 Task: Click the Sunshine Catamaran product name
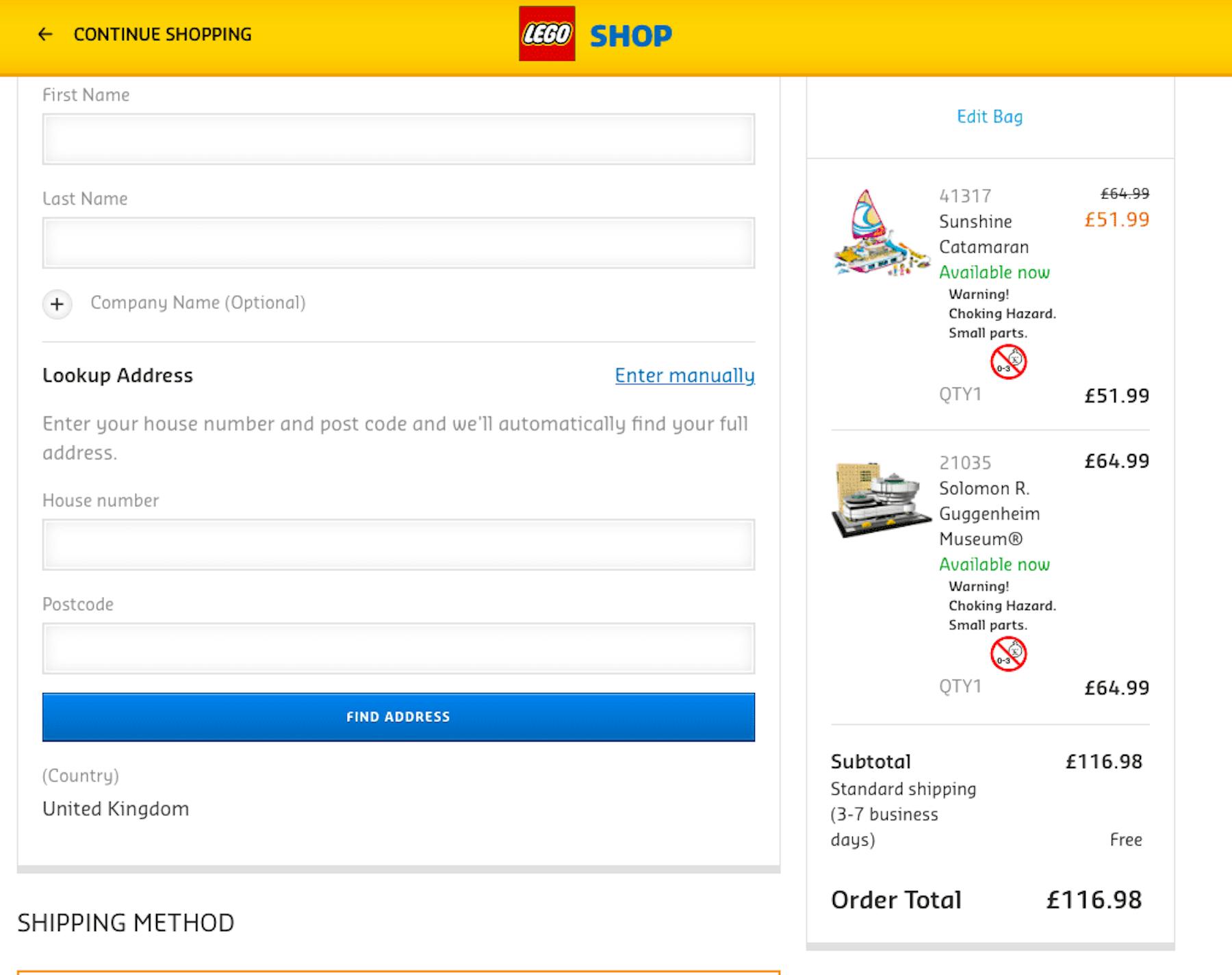[x=984, y=234]
